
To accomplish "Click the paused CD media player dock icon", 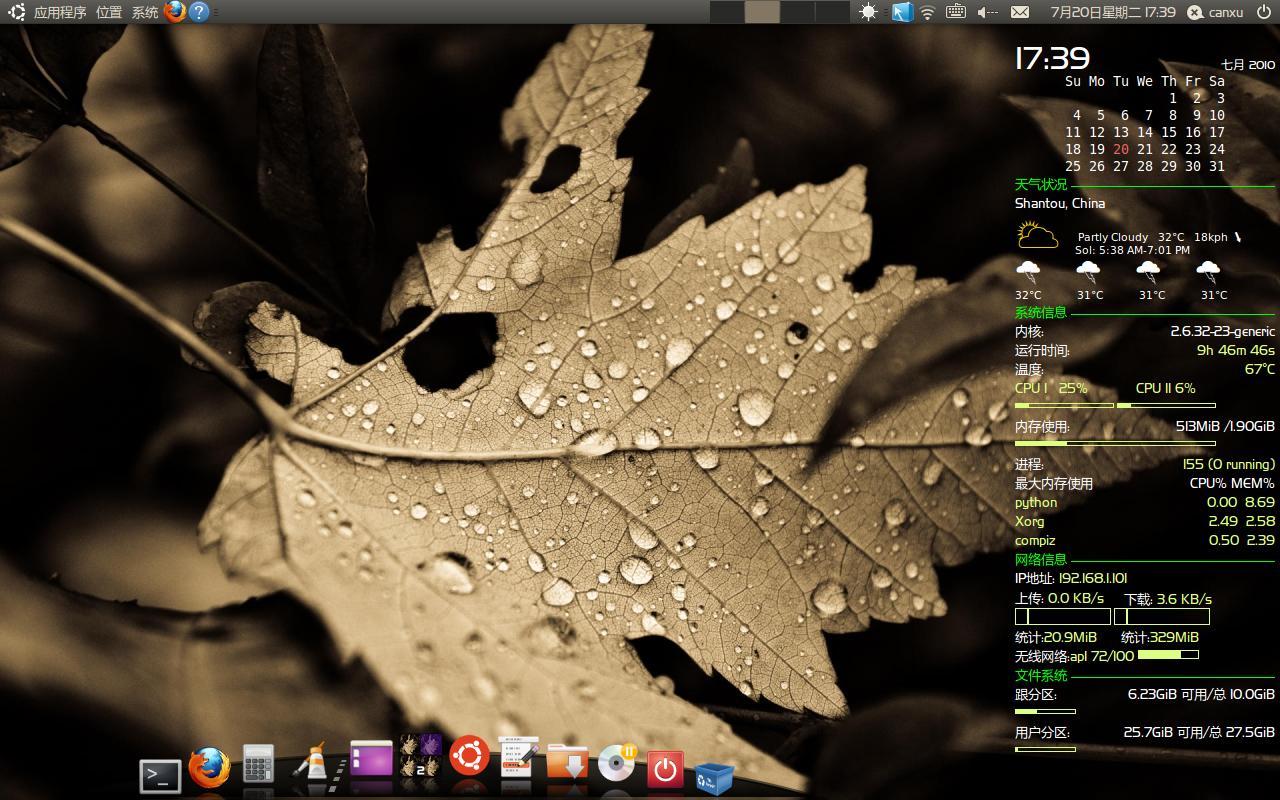I will point(618,763).
